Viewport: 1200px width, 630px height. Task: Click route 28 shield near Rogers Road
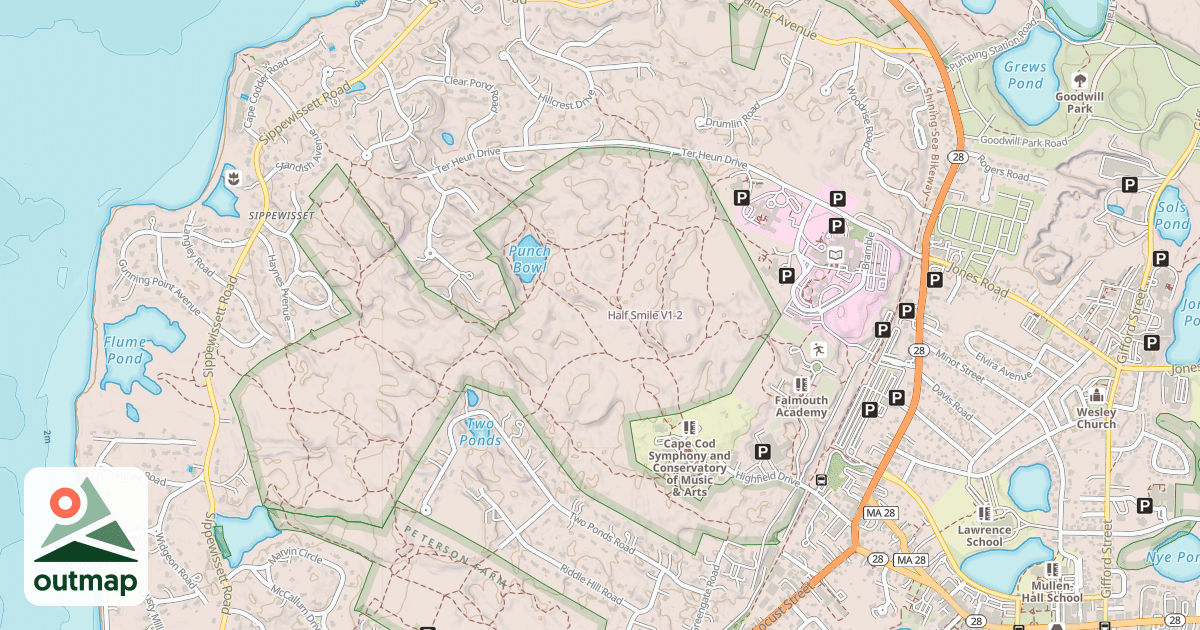[x=958, y=158]
